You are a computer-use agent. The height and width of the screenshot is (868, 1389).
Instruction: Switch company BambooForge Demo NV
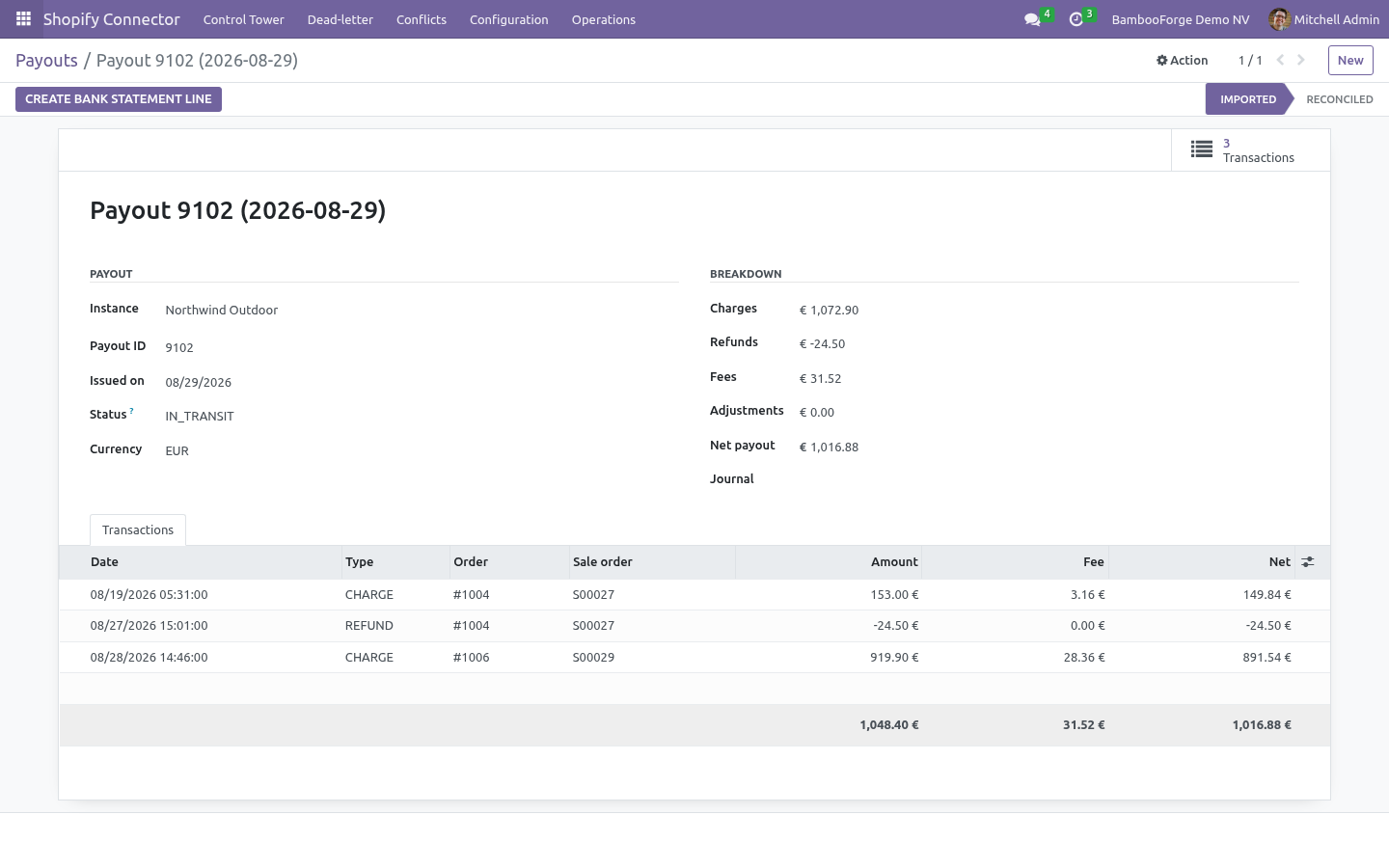tap(1181, 19)
